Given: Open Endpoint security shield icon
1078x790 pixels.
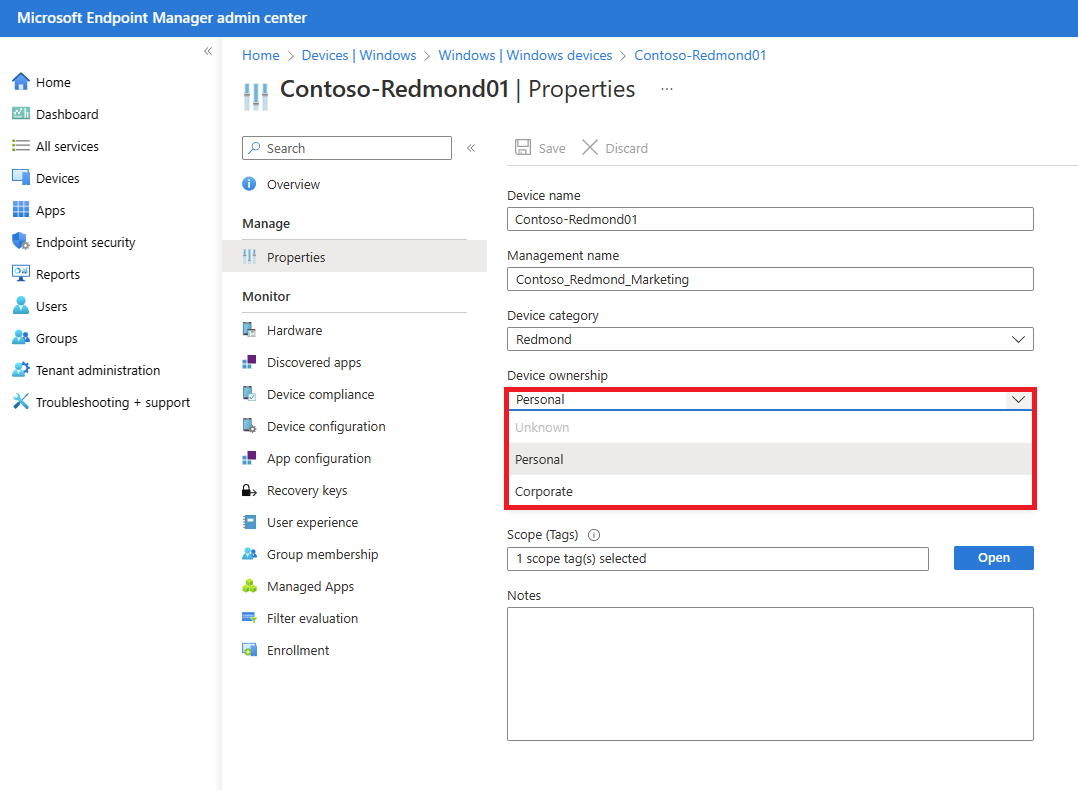Looking at the screenshot, I should (x=20, y=242).
